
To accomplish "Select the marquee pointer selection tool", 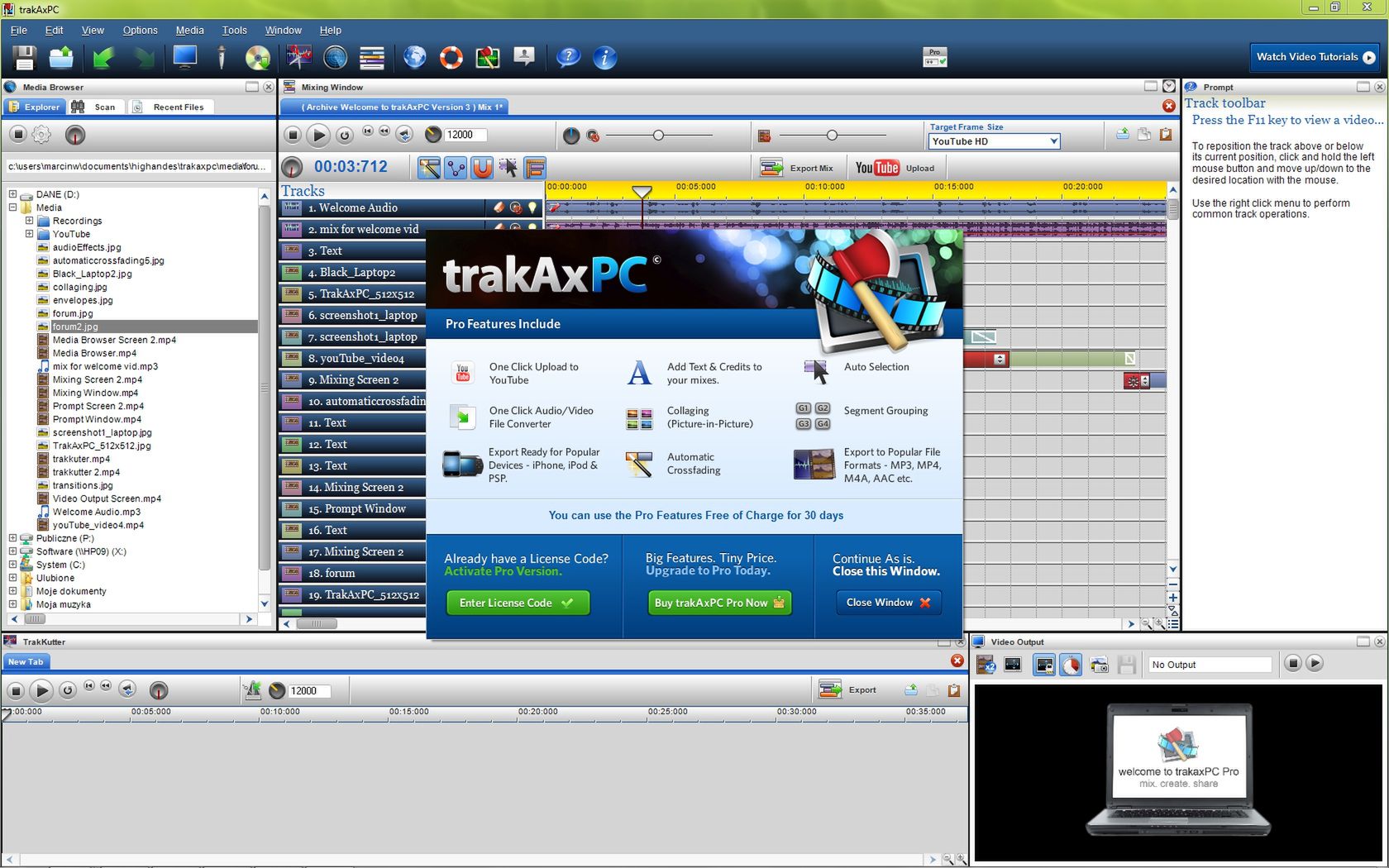I will click(508, 168).
